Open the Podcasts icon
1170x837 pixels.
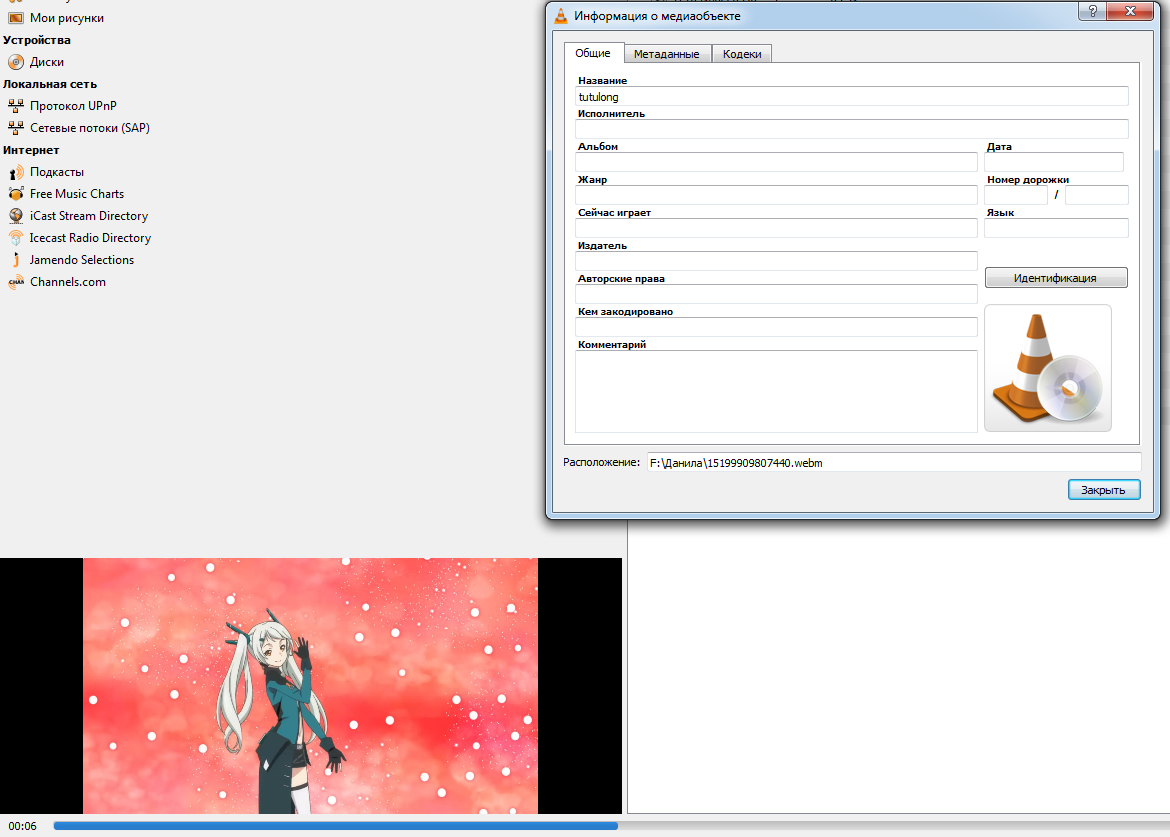click(x=16, y=172)
